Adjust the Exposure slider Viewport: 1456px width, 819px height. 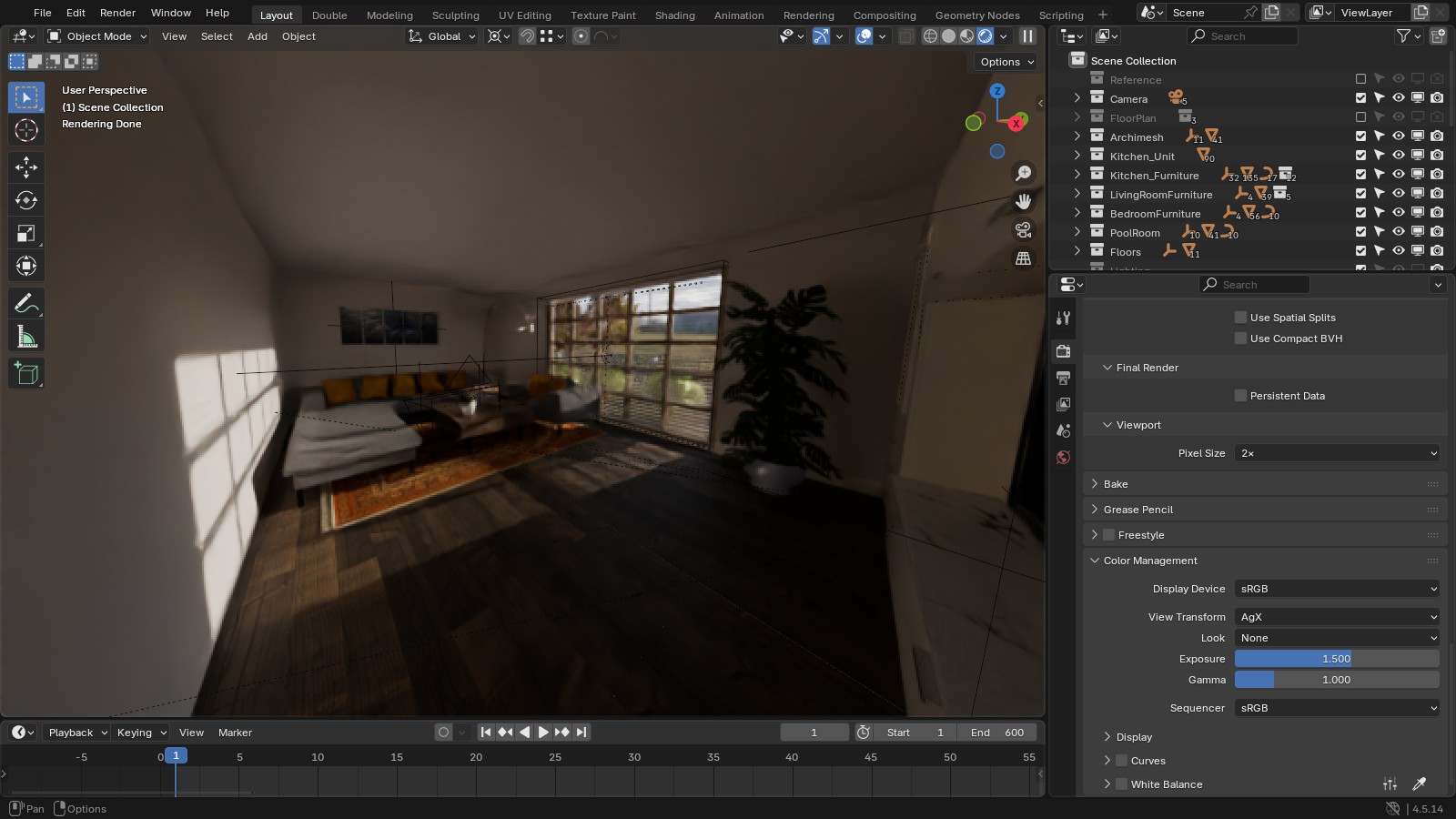tap(1337, 659)
